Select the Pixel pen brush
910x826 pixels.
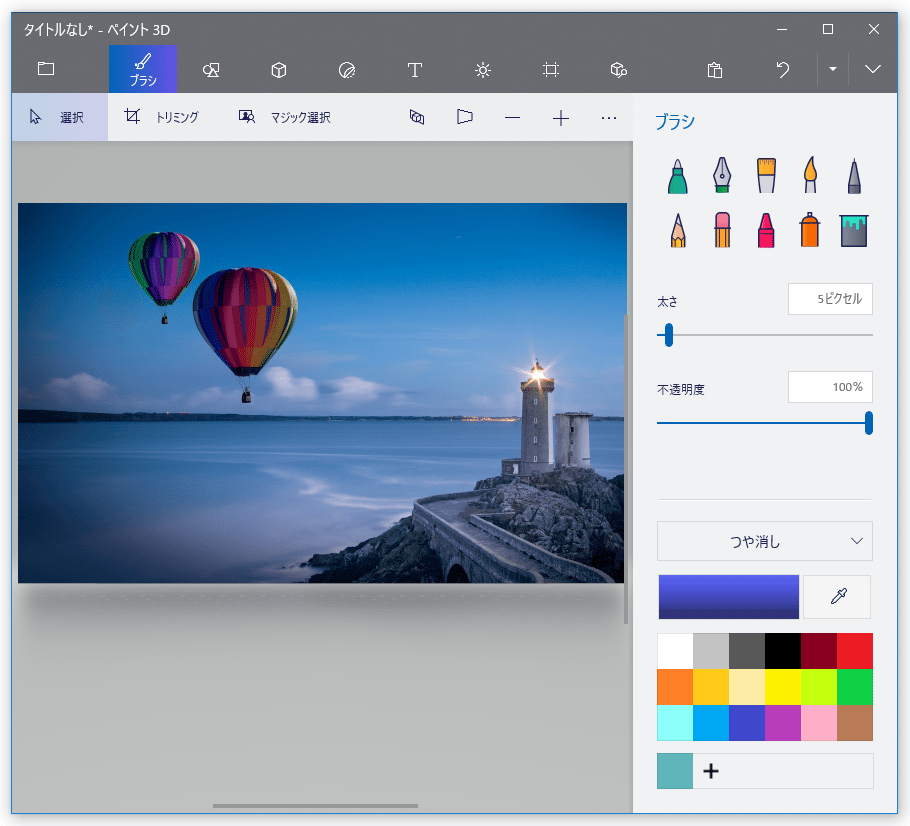854,176
